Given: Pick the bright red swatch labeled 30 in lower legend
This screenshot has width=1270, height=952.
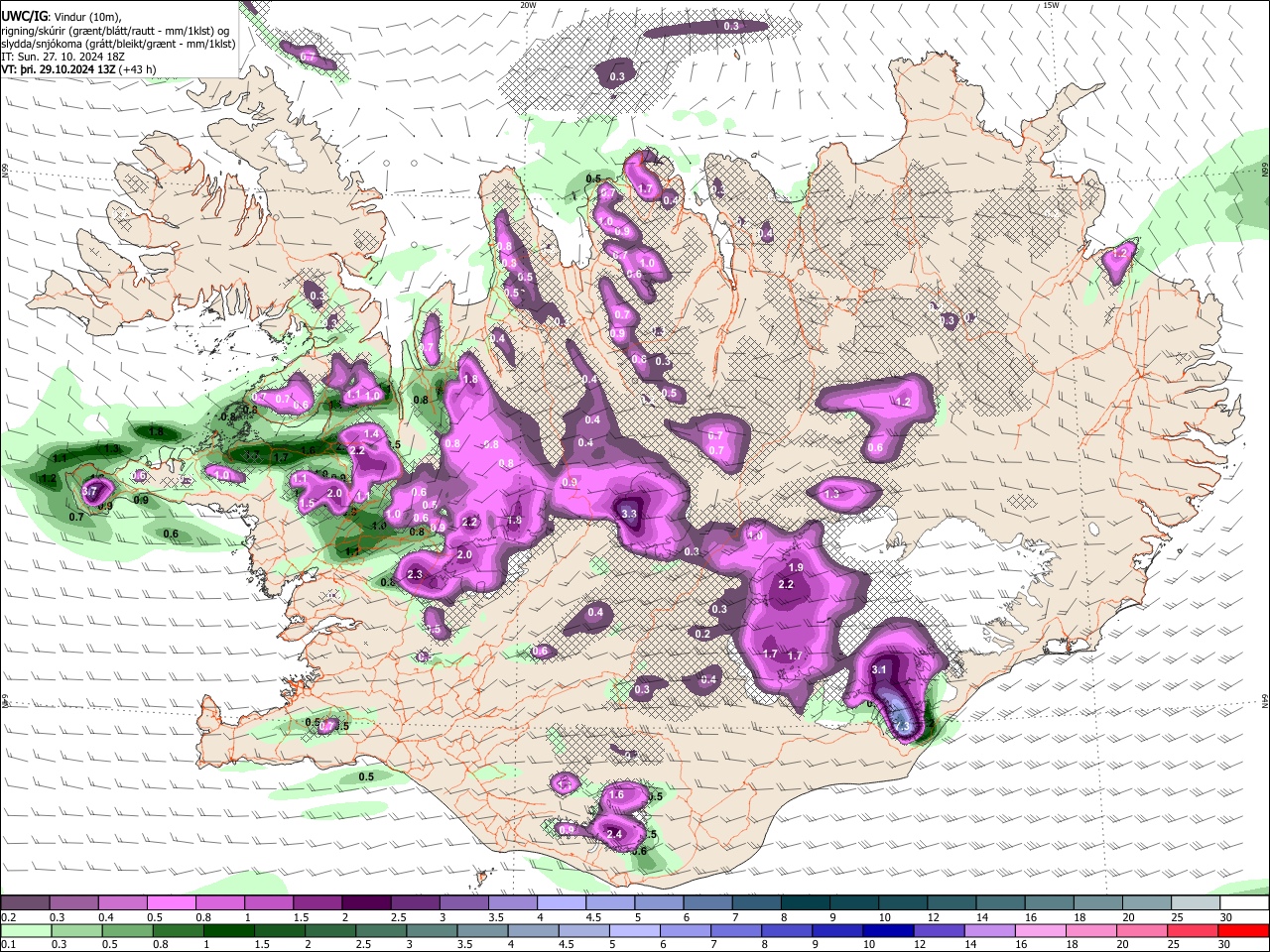Looking at the screenshot, I should (x=1244, y=931).
